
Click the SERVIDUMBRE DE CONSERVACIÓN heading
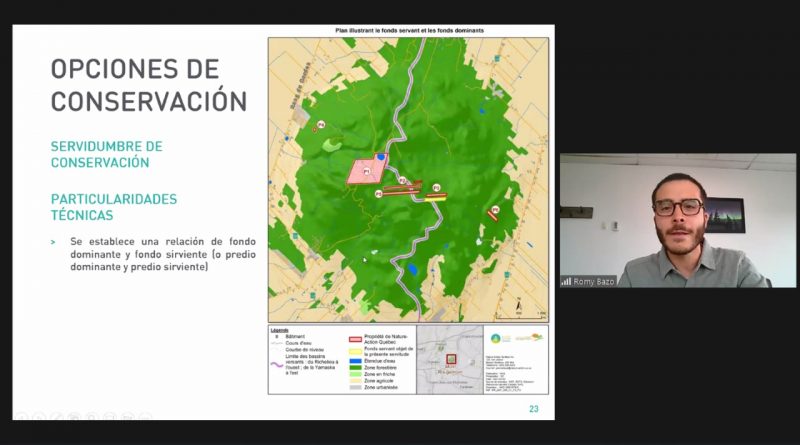point(106,154)
